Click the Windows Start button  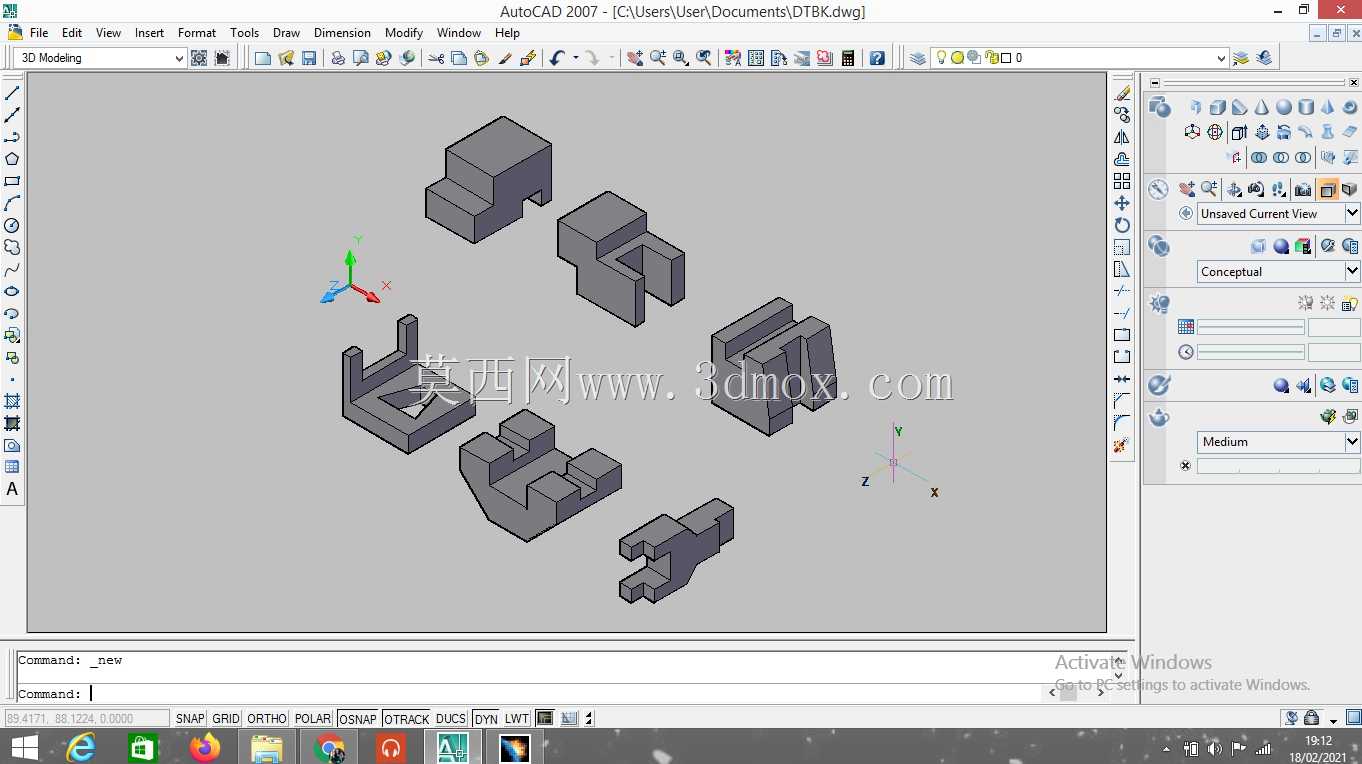24,747
